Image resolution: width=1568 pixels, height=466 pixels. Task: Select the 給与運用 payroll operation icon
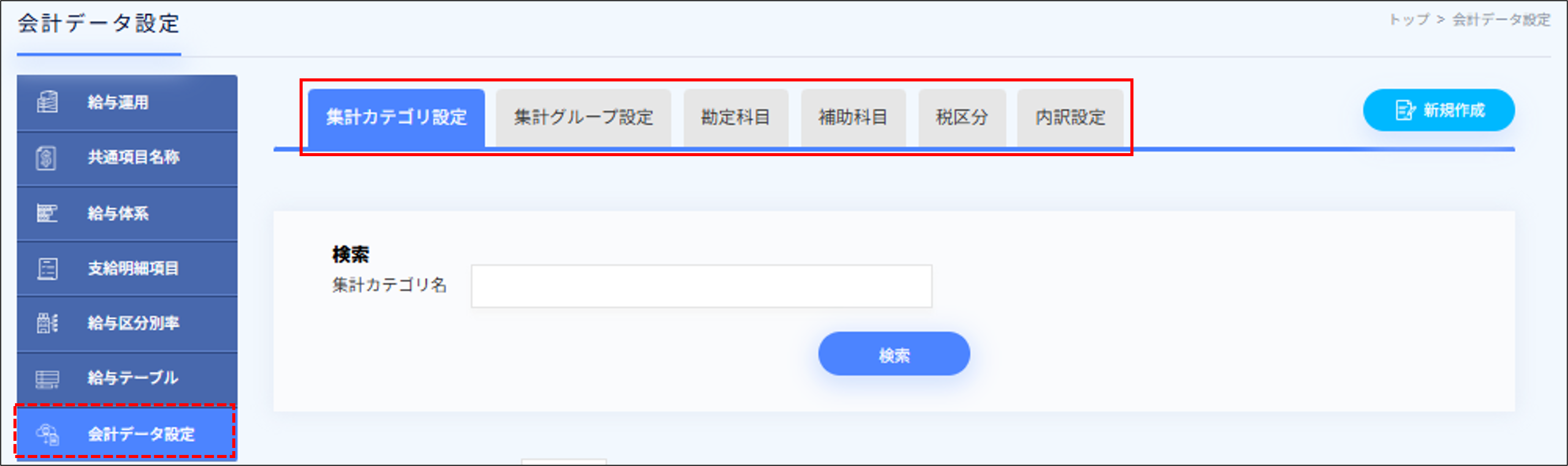(x=47, y=102)
